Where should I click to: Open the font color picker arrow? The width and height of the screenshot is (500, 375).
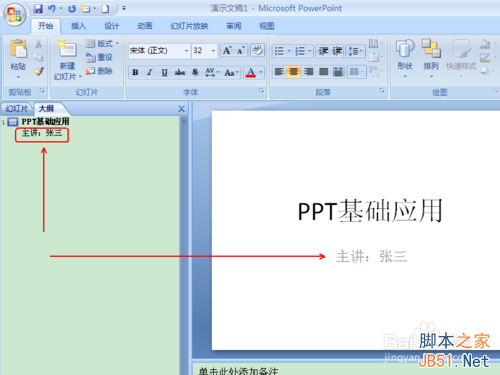(x=261, y=72)
